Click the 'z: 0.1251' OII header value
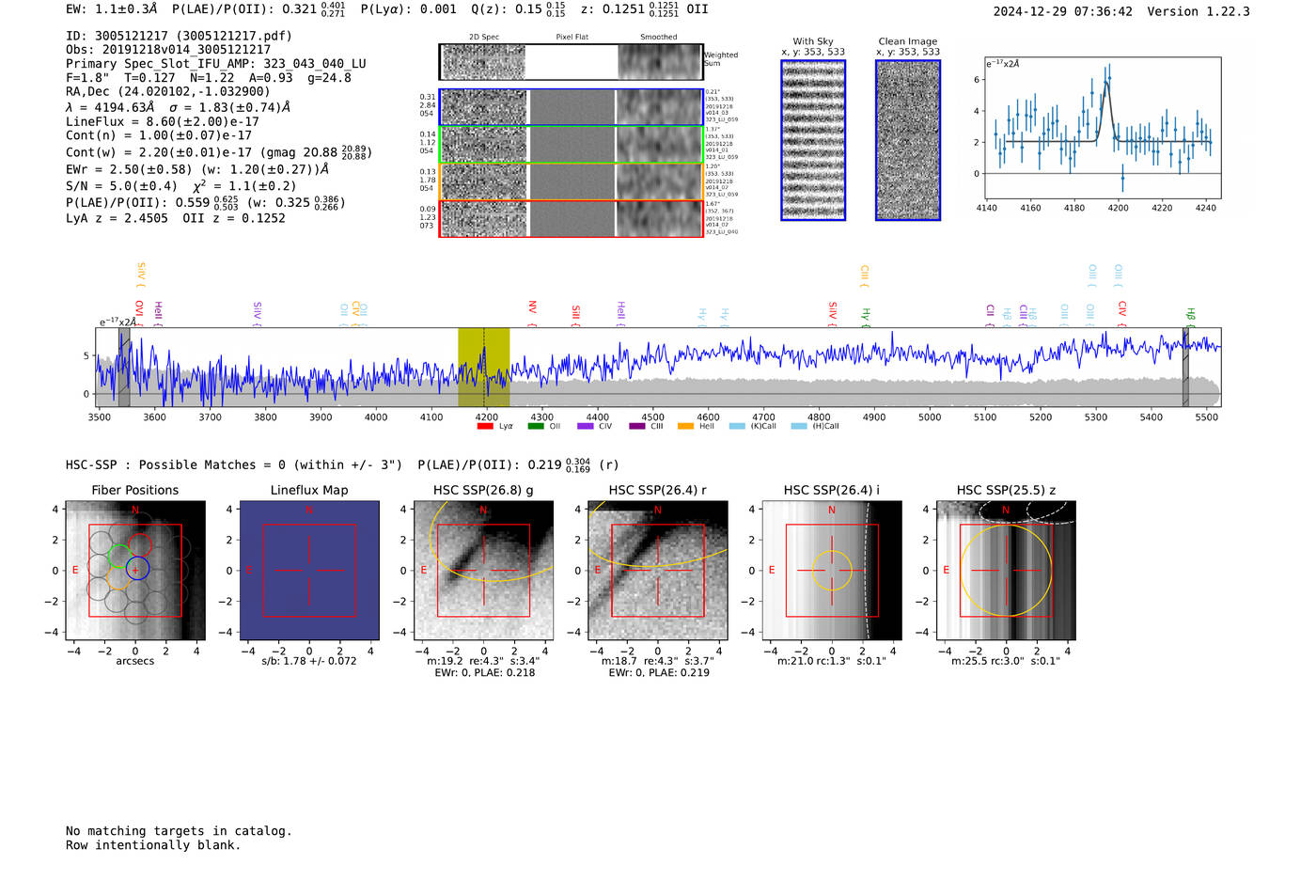 point(644,8)
